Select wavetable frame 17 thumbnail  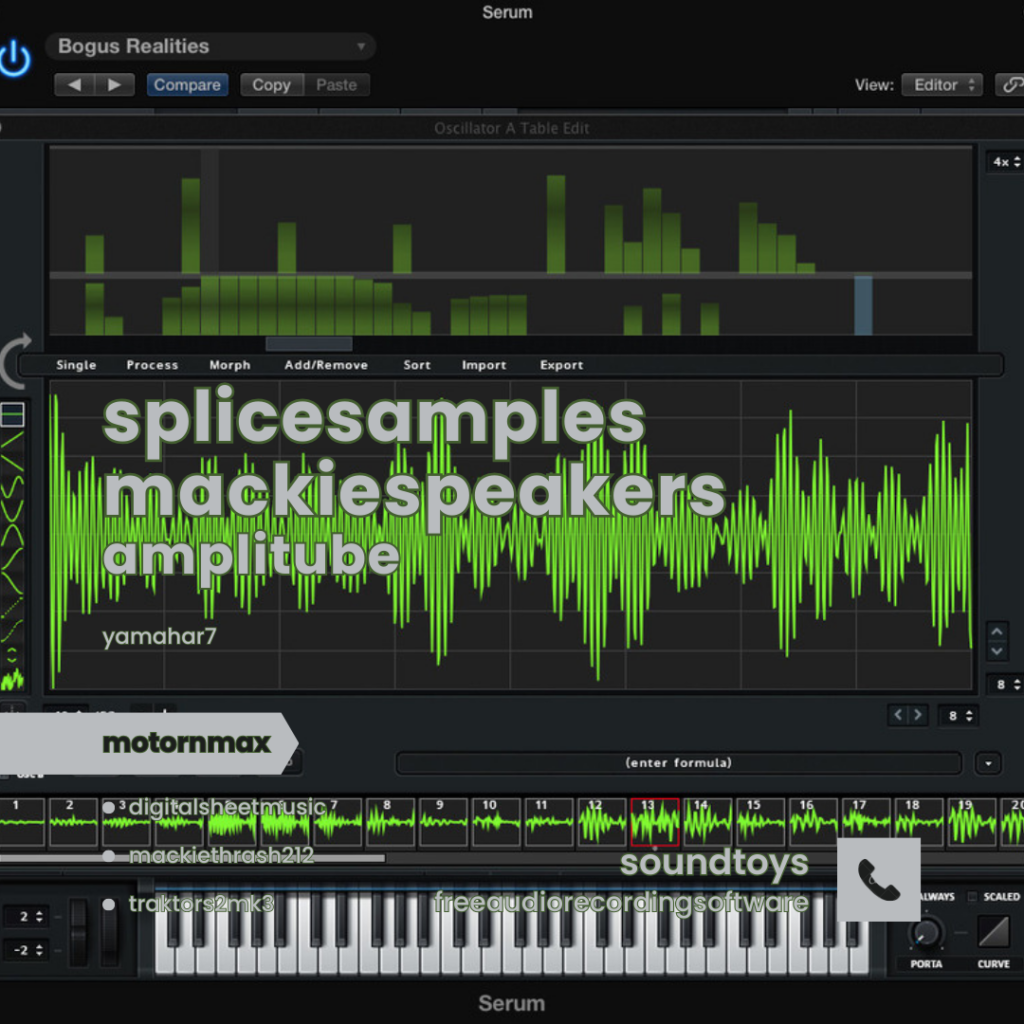click(x=866, y=822)
